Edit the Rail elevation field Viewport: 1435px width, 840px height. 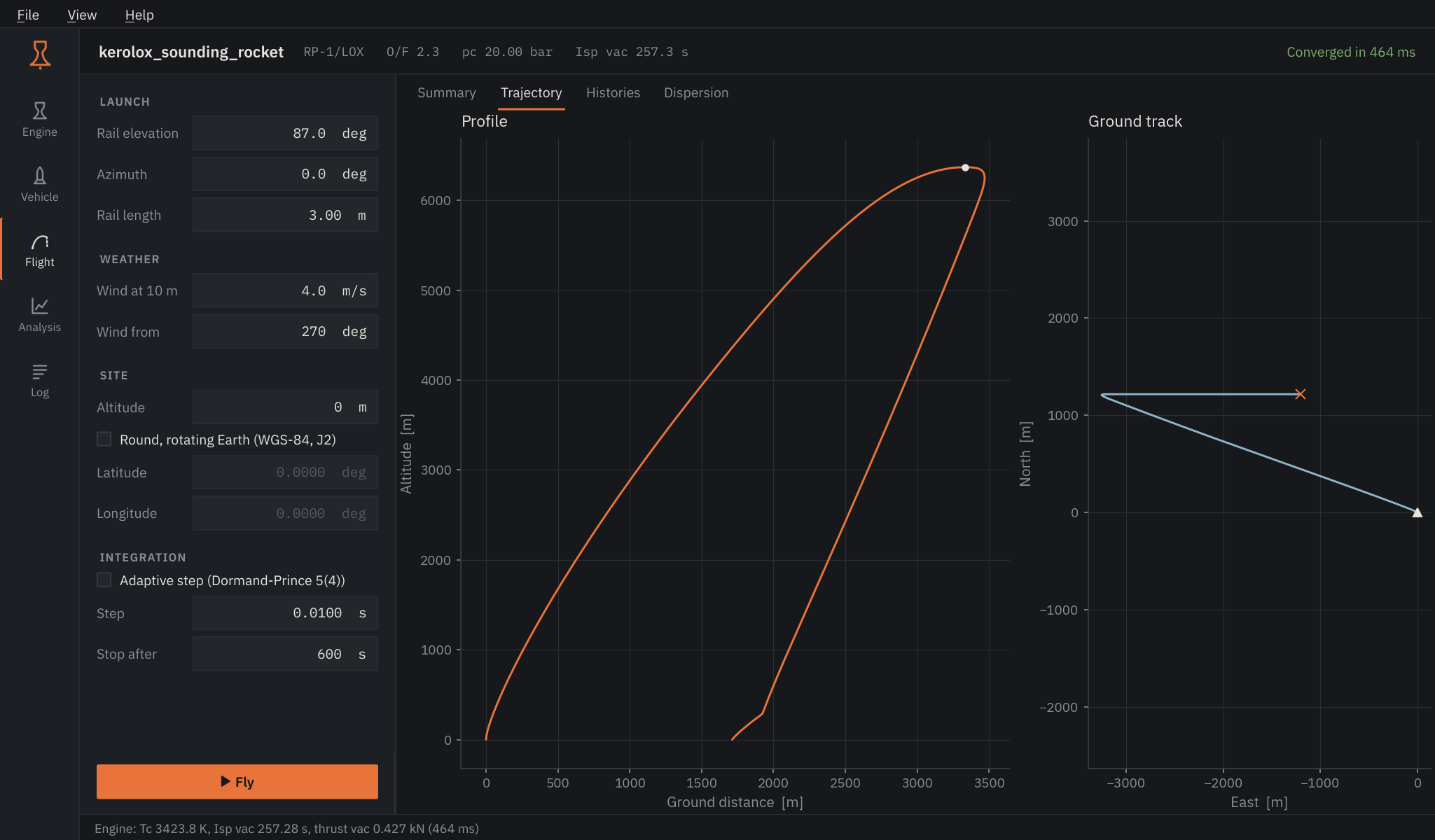point(285,133)
